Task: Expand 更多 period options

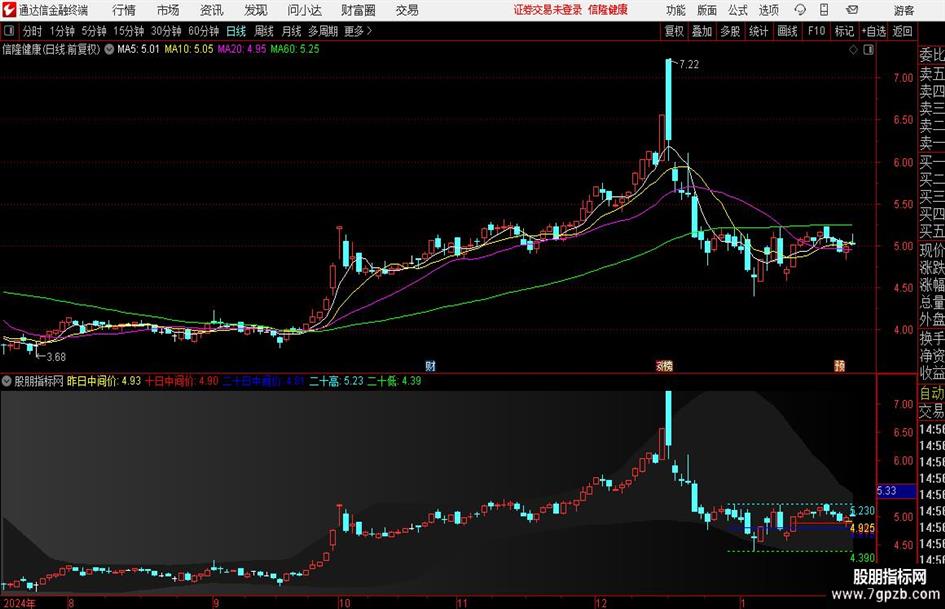Action: (x=358, y=31)
